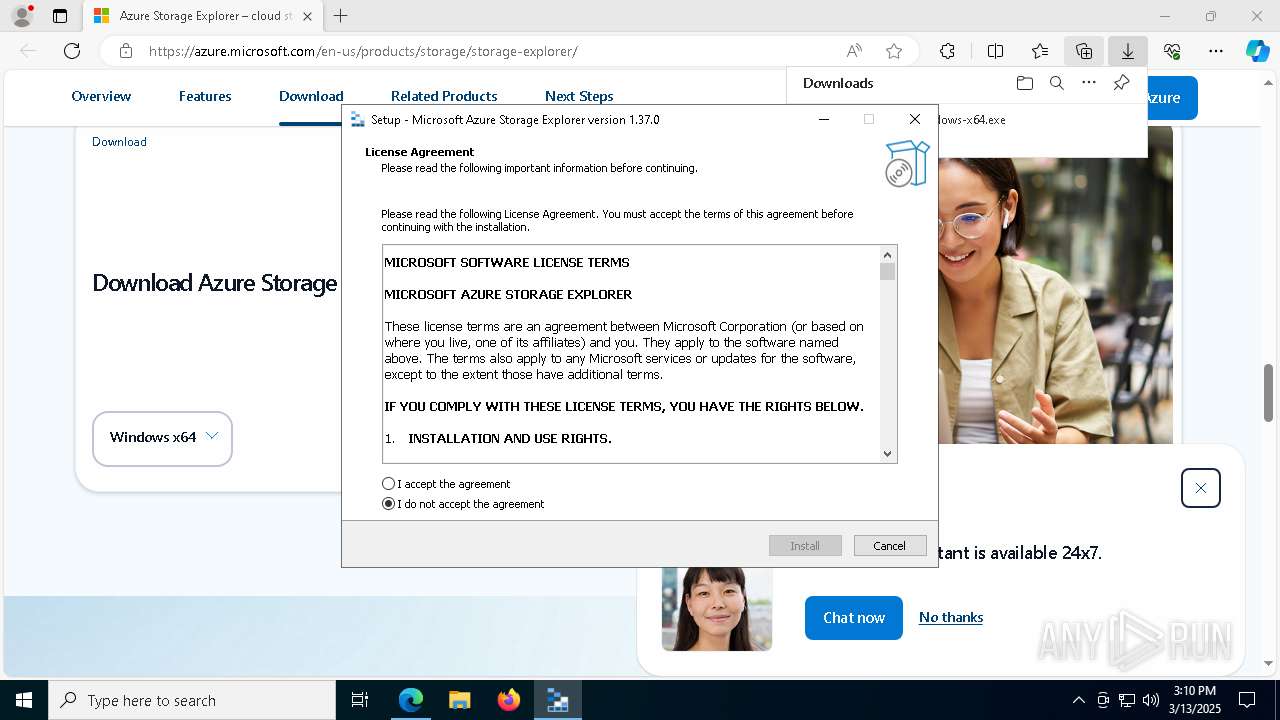Open the Windows Start menu
Image resolution: width=1280 pixels, height=720 pixels.
[24, 700]
